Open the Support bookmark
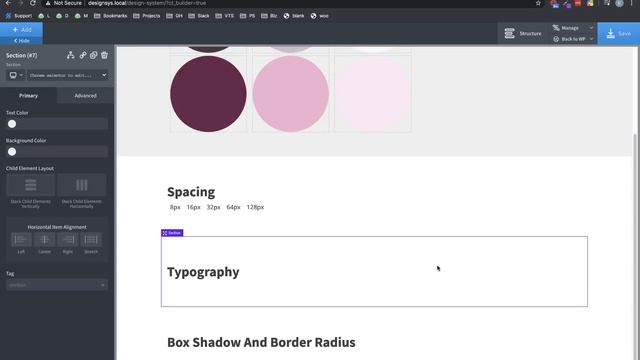This screenshot has width=640, height=360. click(18, 16)
